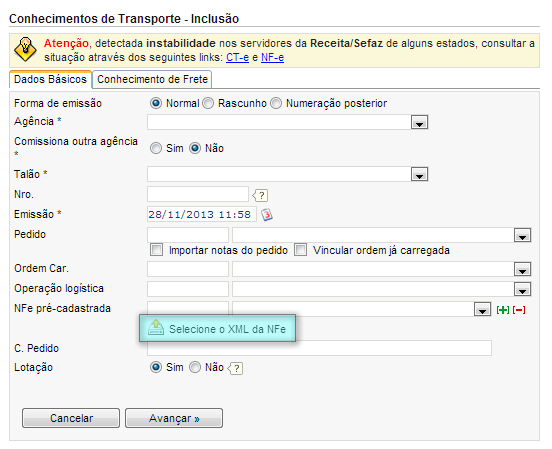Screen dimensions: 552x449
Task: Click the help icon next to Nro. field
Action: (x=260, y=195)
